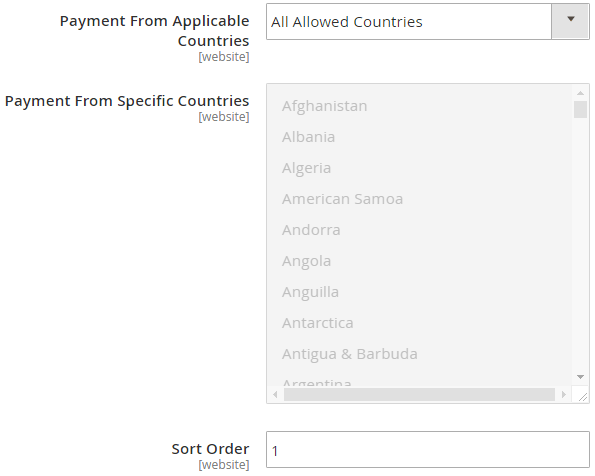Click the vertical scrollbar thumb in country list
This screenshot has width=595, height=476.
coord(580,110)
